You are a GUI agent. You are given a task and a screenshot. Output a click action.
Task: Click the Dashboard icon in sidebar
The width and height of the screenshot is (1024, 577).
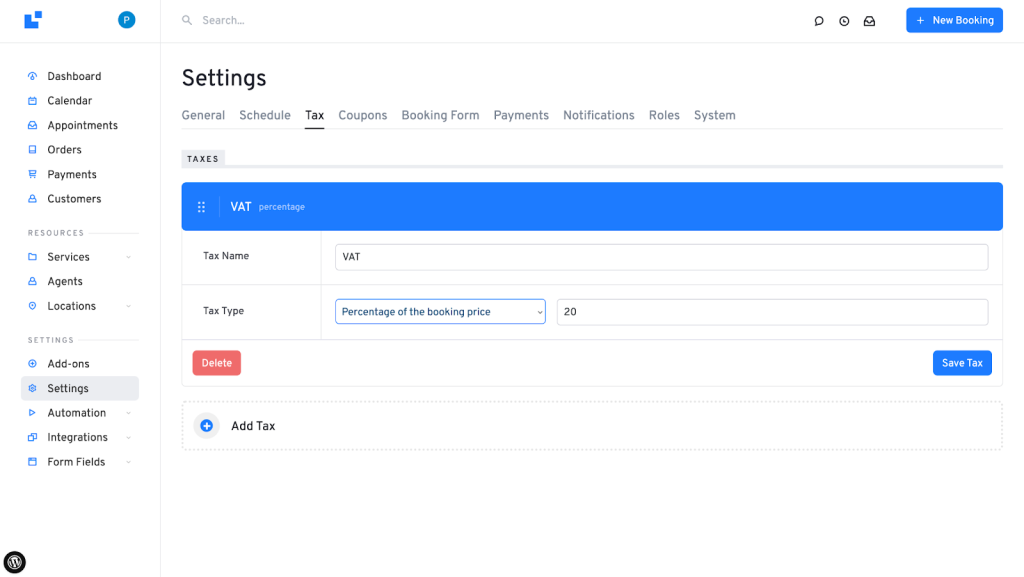32,76
